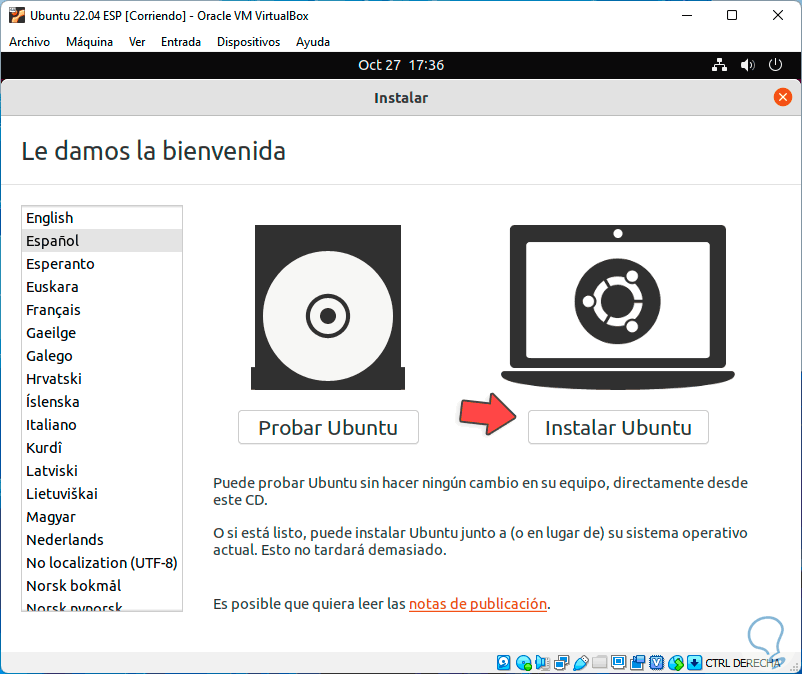Select Gaeilge in the language list
Screen dimensions: 802x674
click(x=102, y=333)
